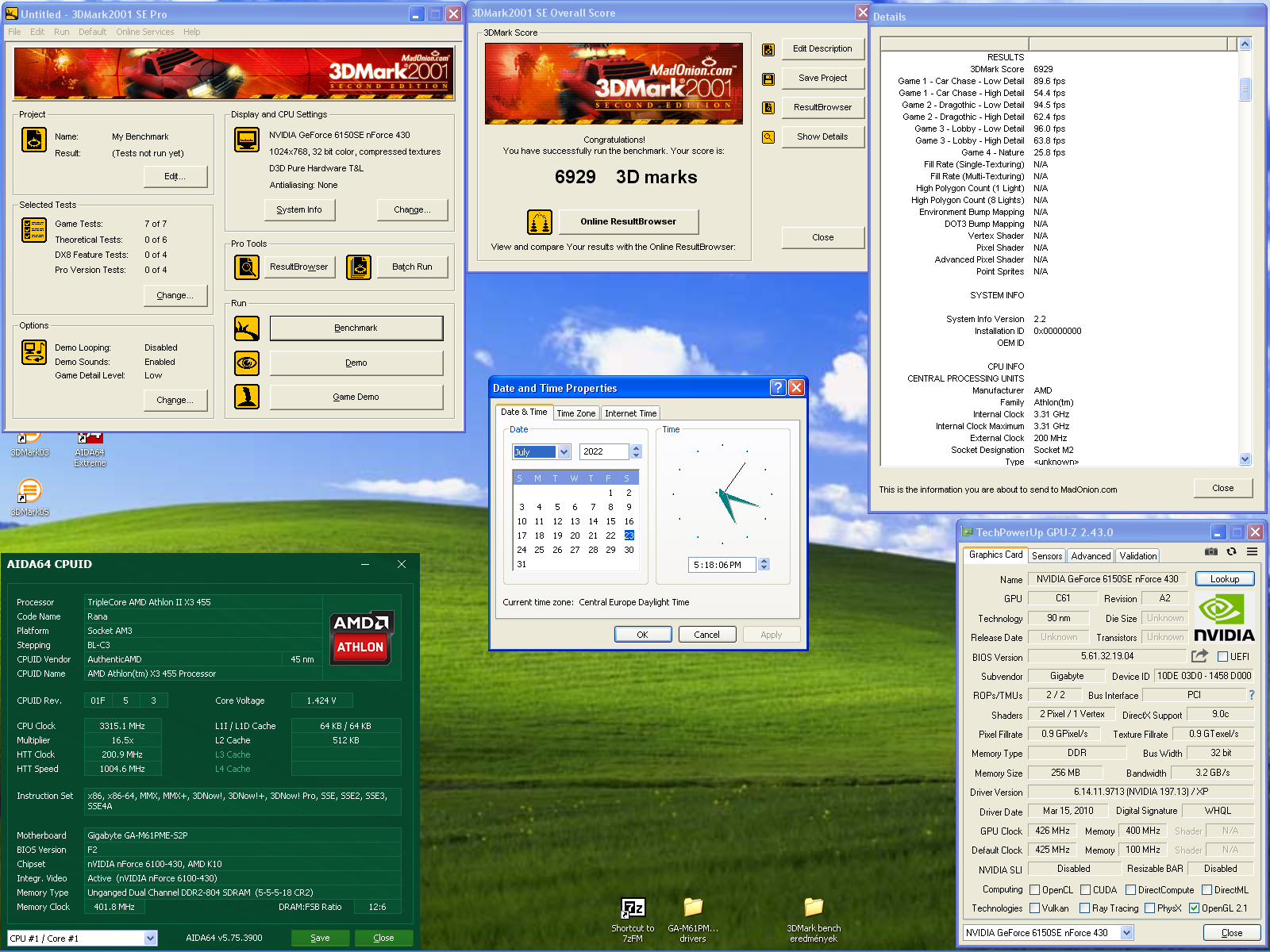Switch to the Internet Time tab
1270x952 pixels.
[630, 413]
